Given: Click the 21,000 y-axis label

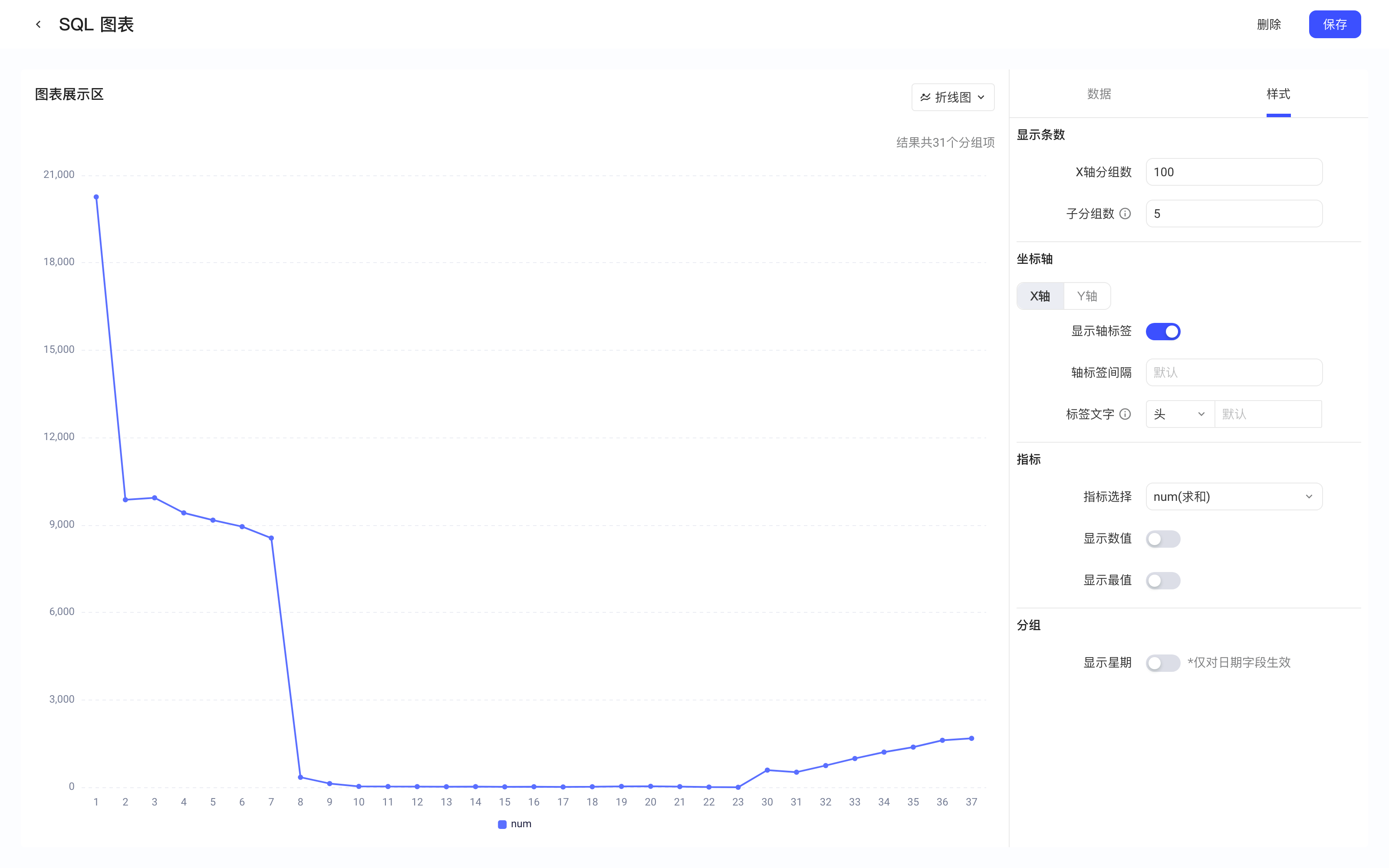Looking at the screenshot, I should point(59,174).
